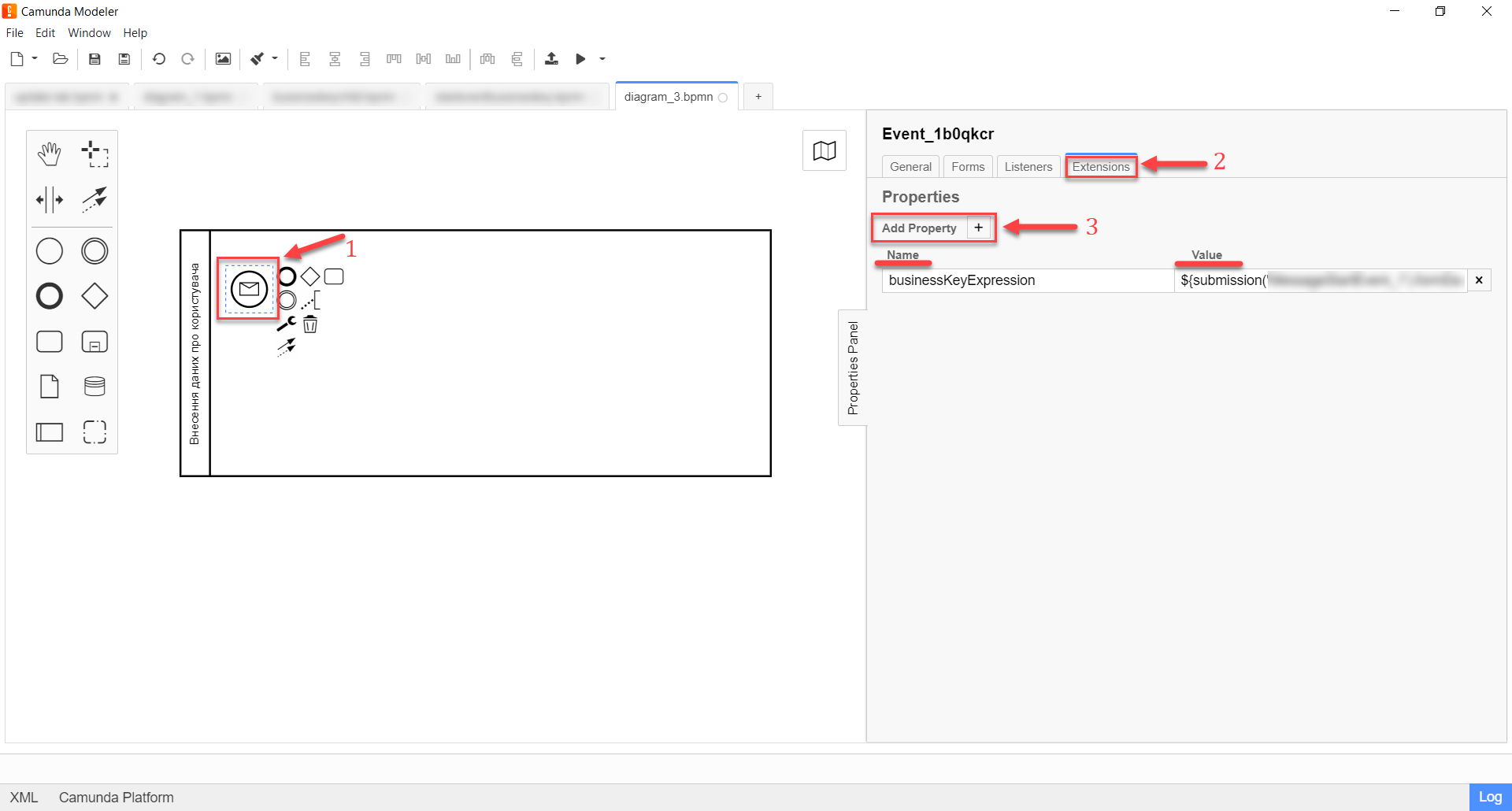Image resolution: width=1512 pixels, height=811 pixels.
Task: Redo the last action
Action: pos(188,59)
